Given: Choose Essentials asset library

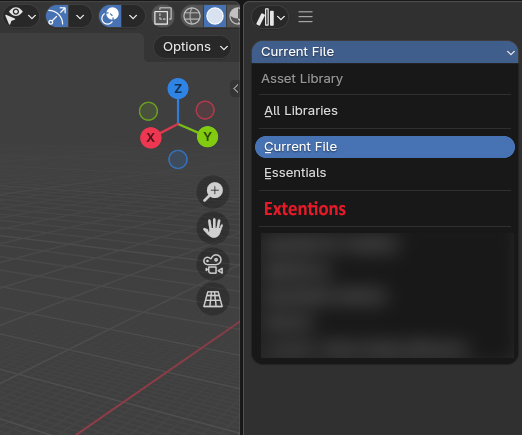Looking at the screenshot, I should pos(385,173).
